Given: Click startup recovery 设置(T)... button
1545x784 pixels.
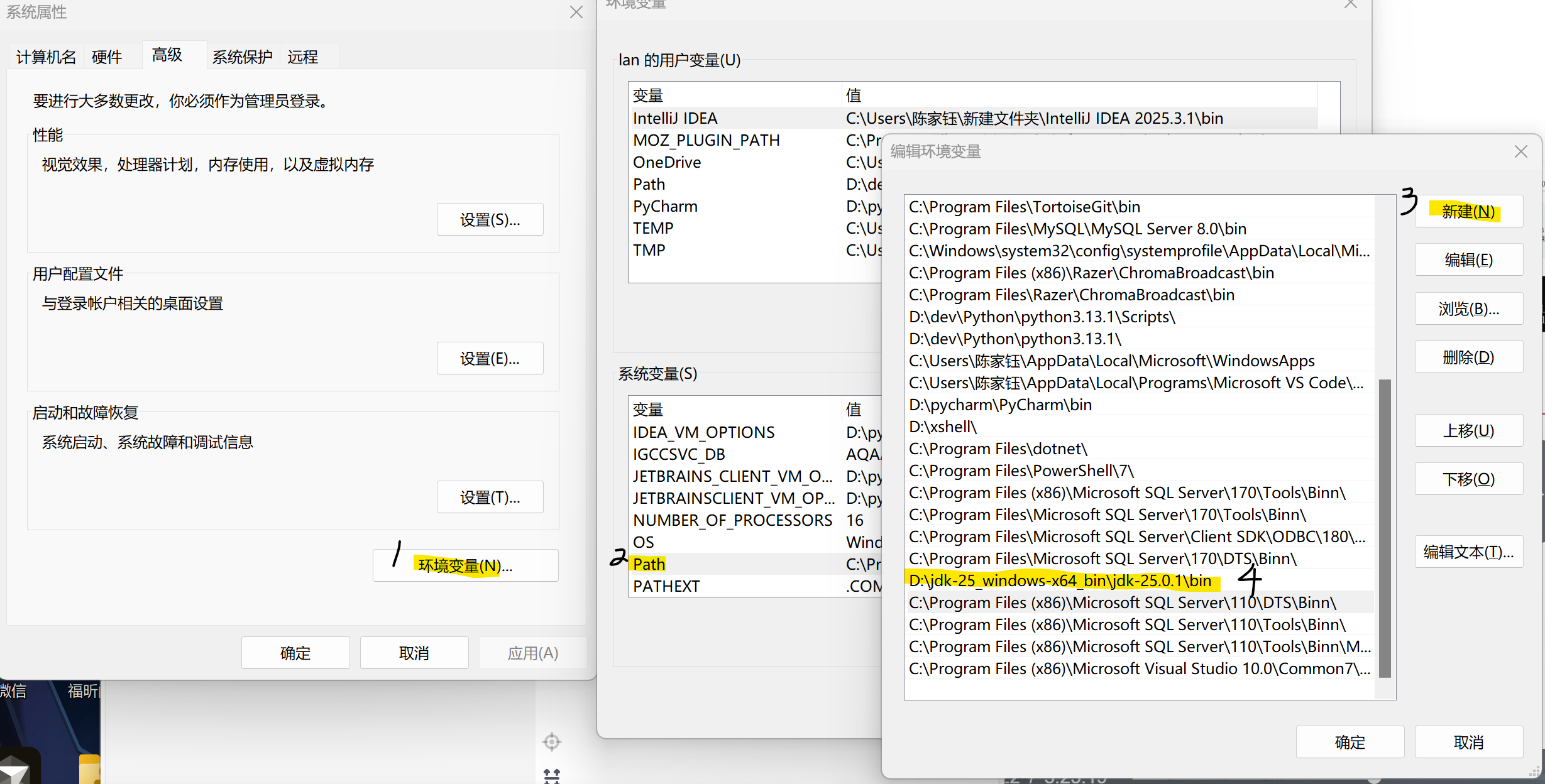Looking at the screenshot, I should [x=490, y=497].
